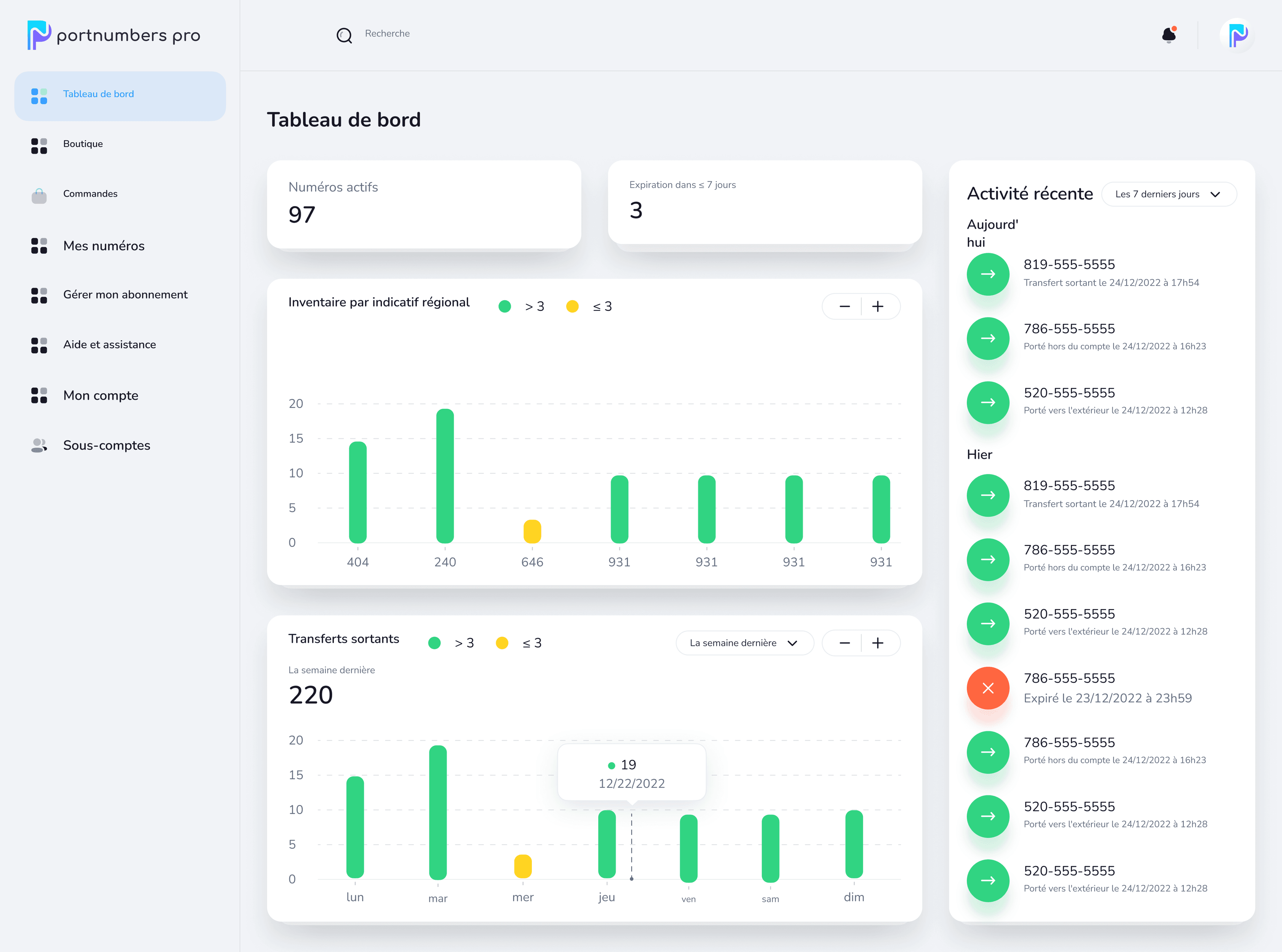This screenshot has width=1282, height=952.
Task: Click the Boutique sidebar icon
Action: coord(39,146)
